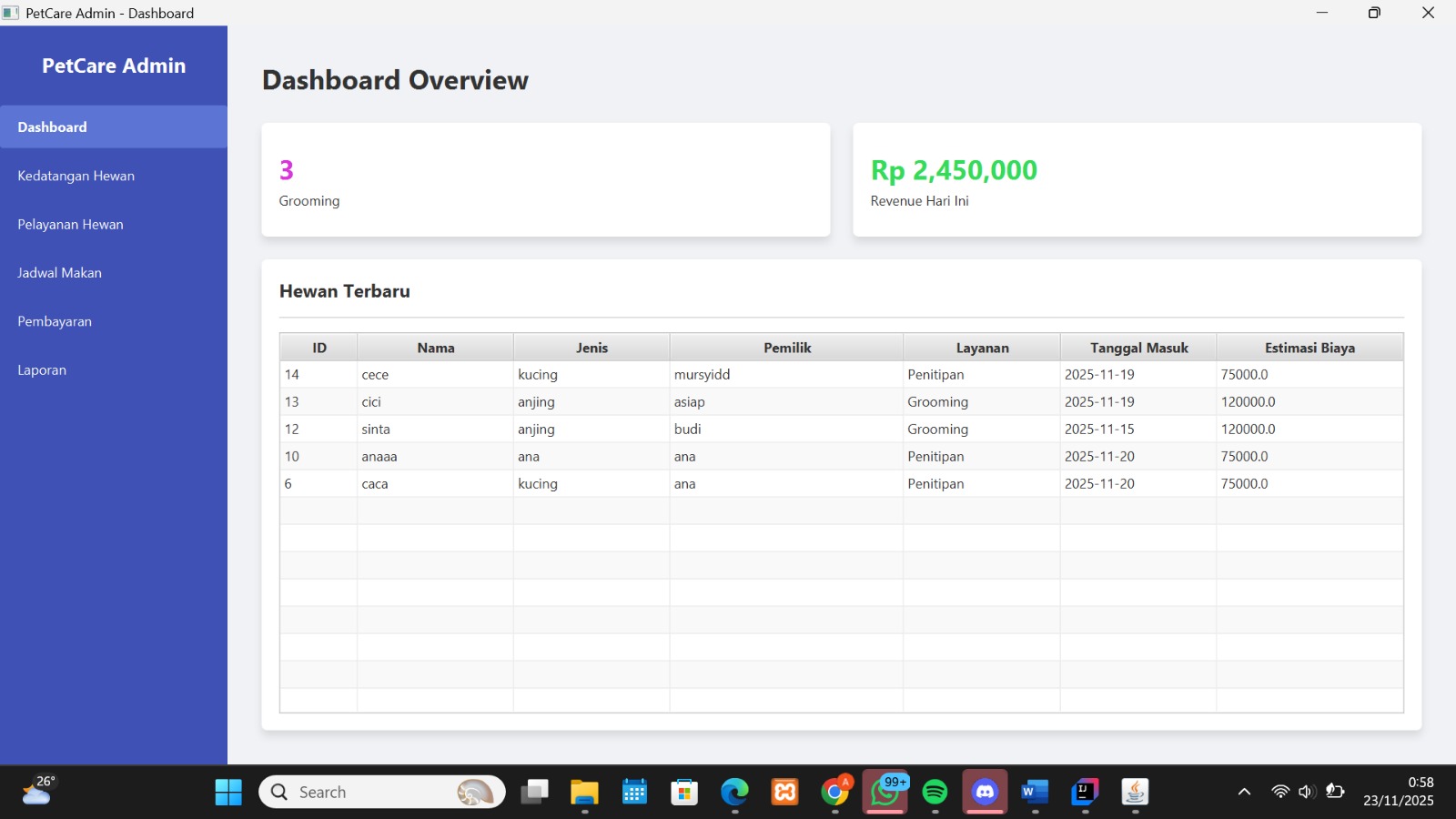Click owner cell mursyidd
1456x819 pixels.
[787, 375]
